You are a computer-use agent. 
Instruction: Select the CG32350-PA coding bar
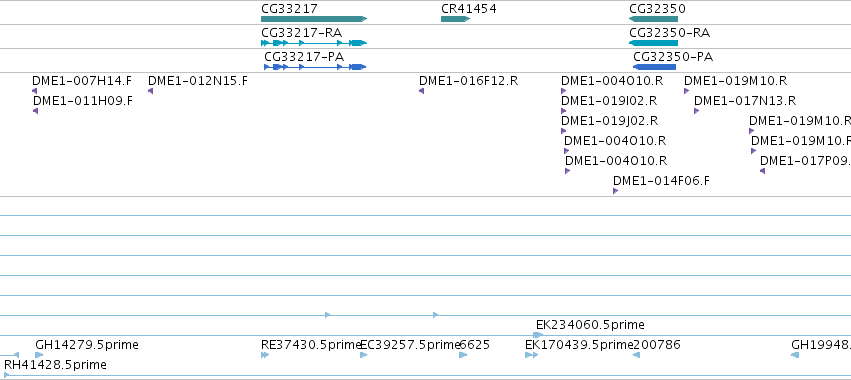click(x=655, y=67)
